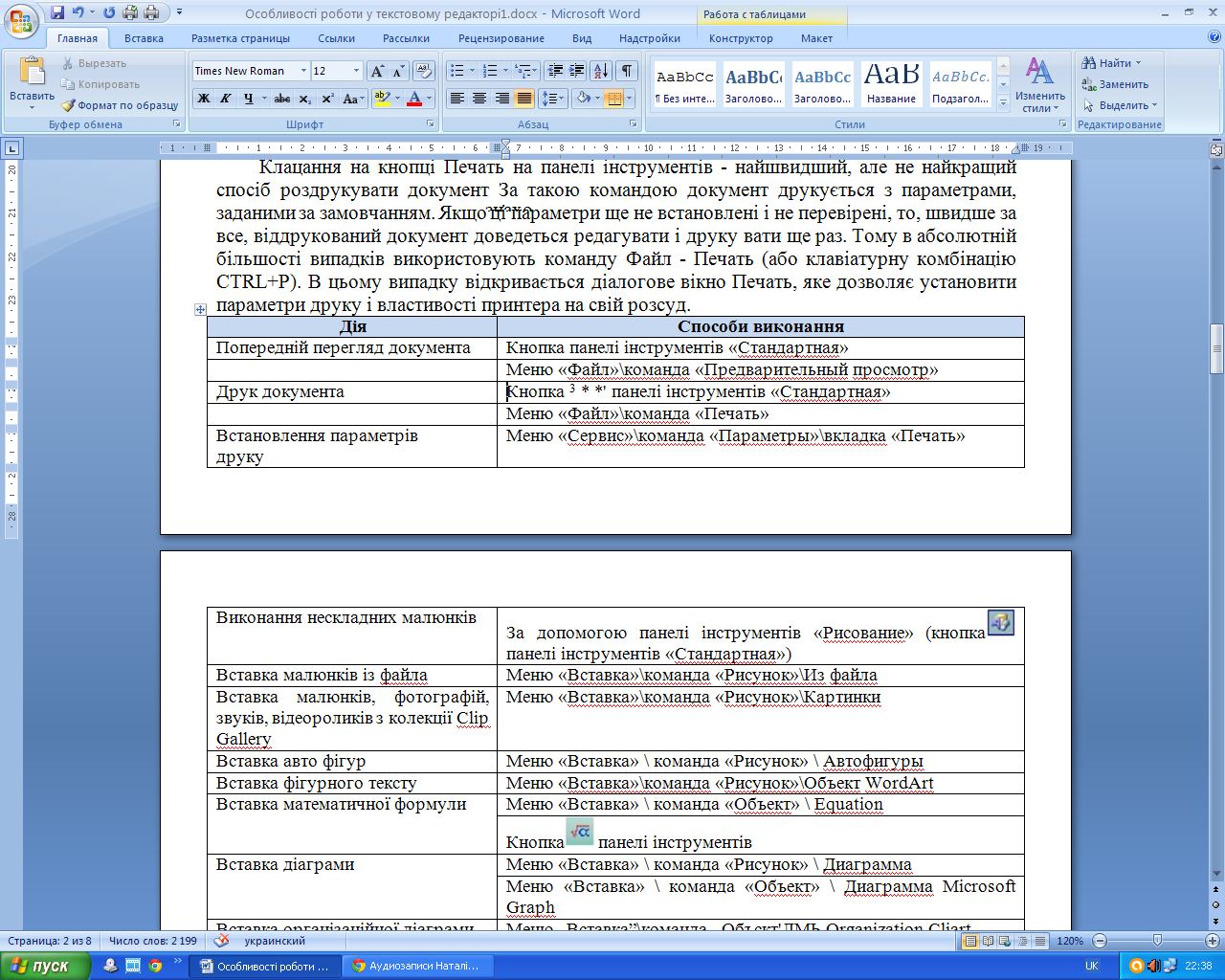
Task: Apply the Название style
Action: 891,83
